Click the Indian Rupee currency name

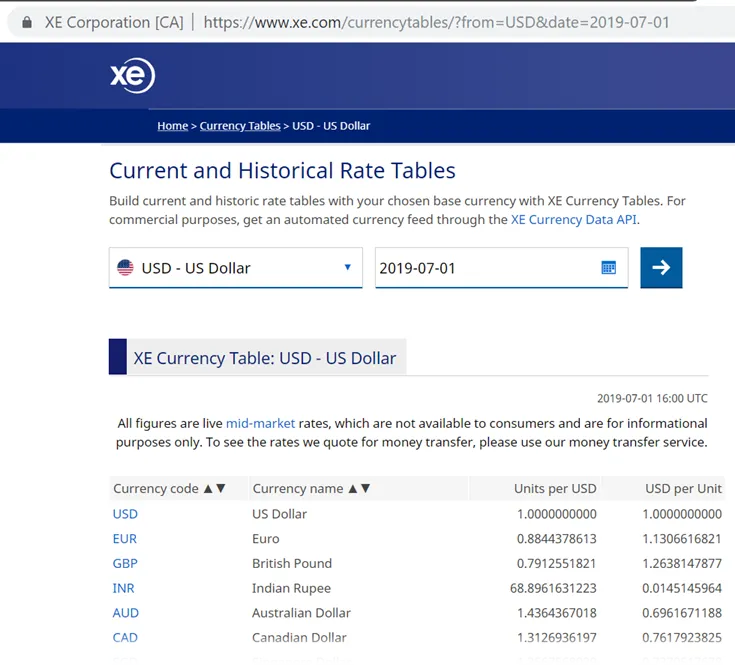pos(292,588)
